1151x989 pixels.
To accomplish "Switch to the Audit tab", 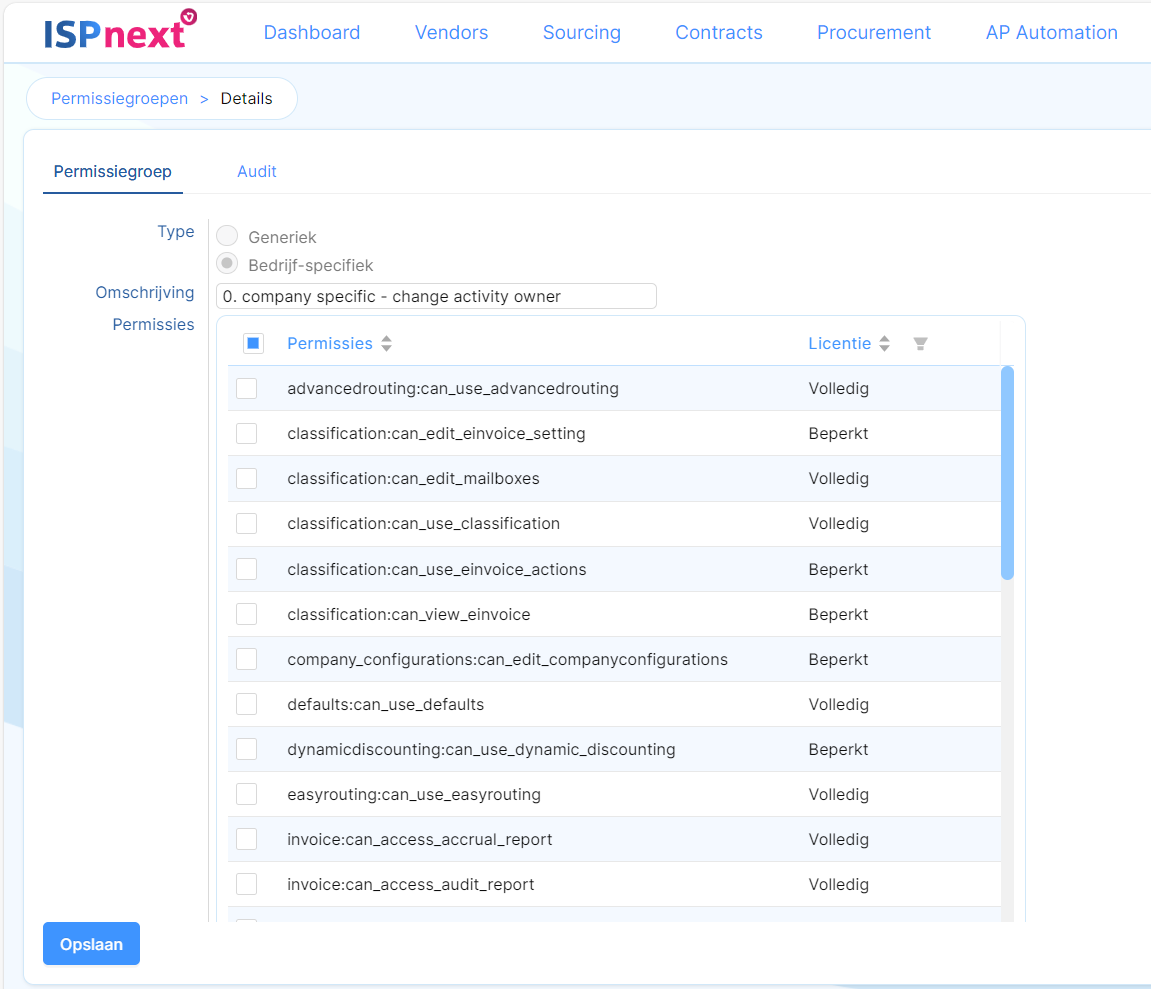I will pos(257,171).
